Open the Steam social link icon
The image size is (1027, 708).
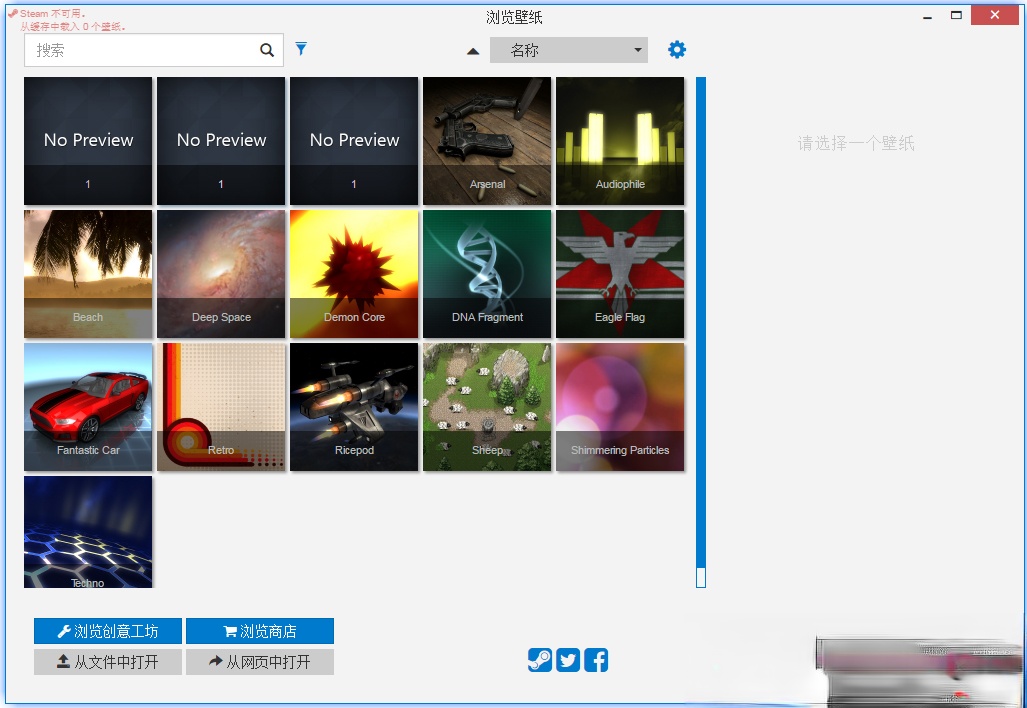[540, 660]
